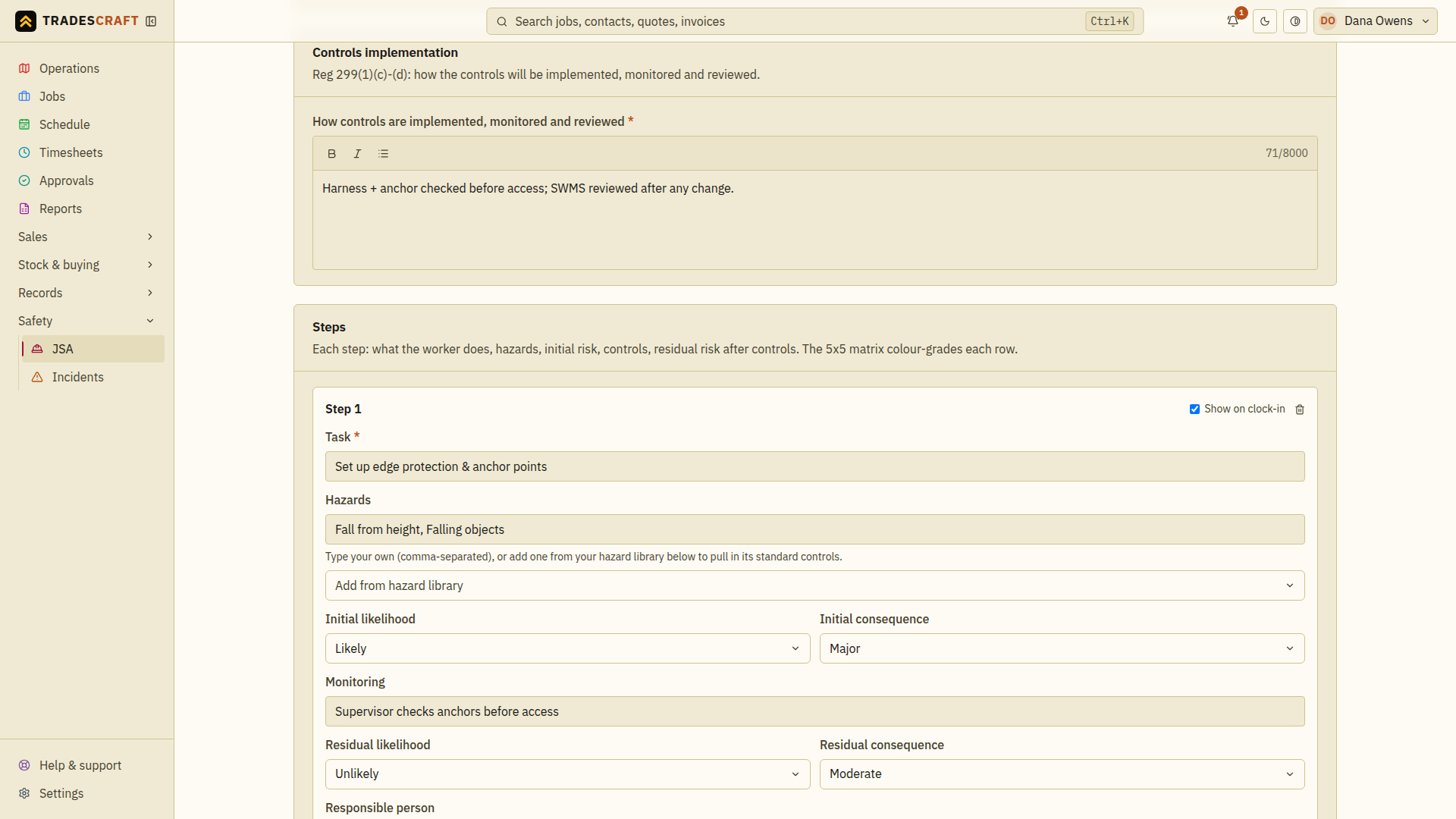Switch to dark mode moon icon
Image resolution: width=1456 pixels, height=819 pixels.
coord(1265,21)
